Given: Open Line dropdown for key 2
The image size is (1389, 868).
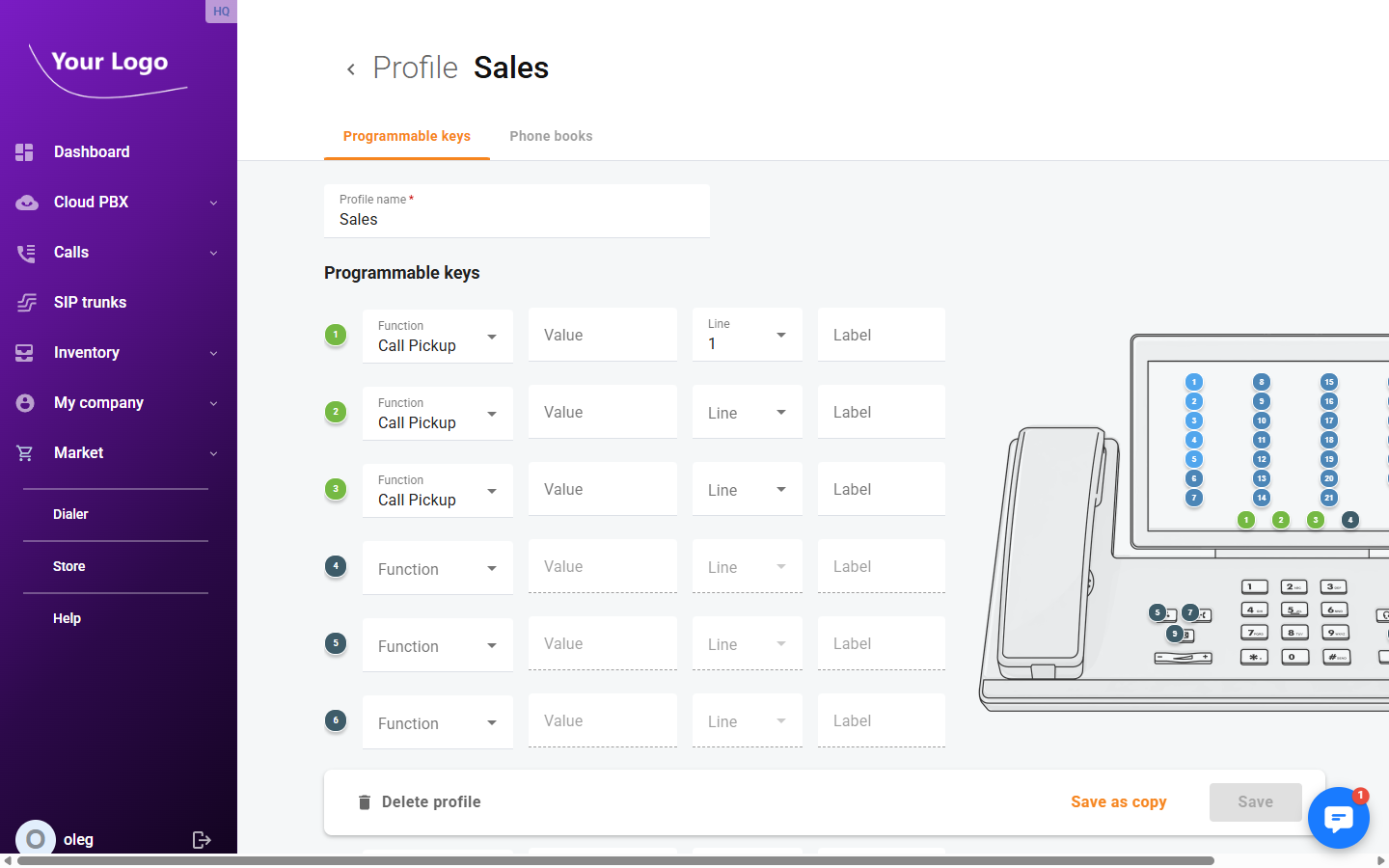Looking at the screenshot, I should click(747, 413).
